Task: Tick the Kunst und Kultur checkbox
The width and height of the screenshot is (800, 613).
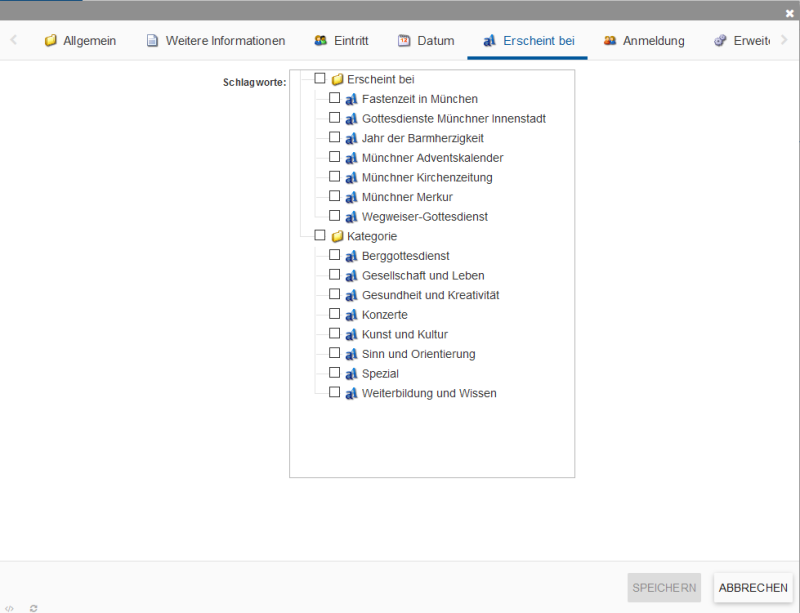Action: tap(335, 334)
